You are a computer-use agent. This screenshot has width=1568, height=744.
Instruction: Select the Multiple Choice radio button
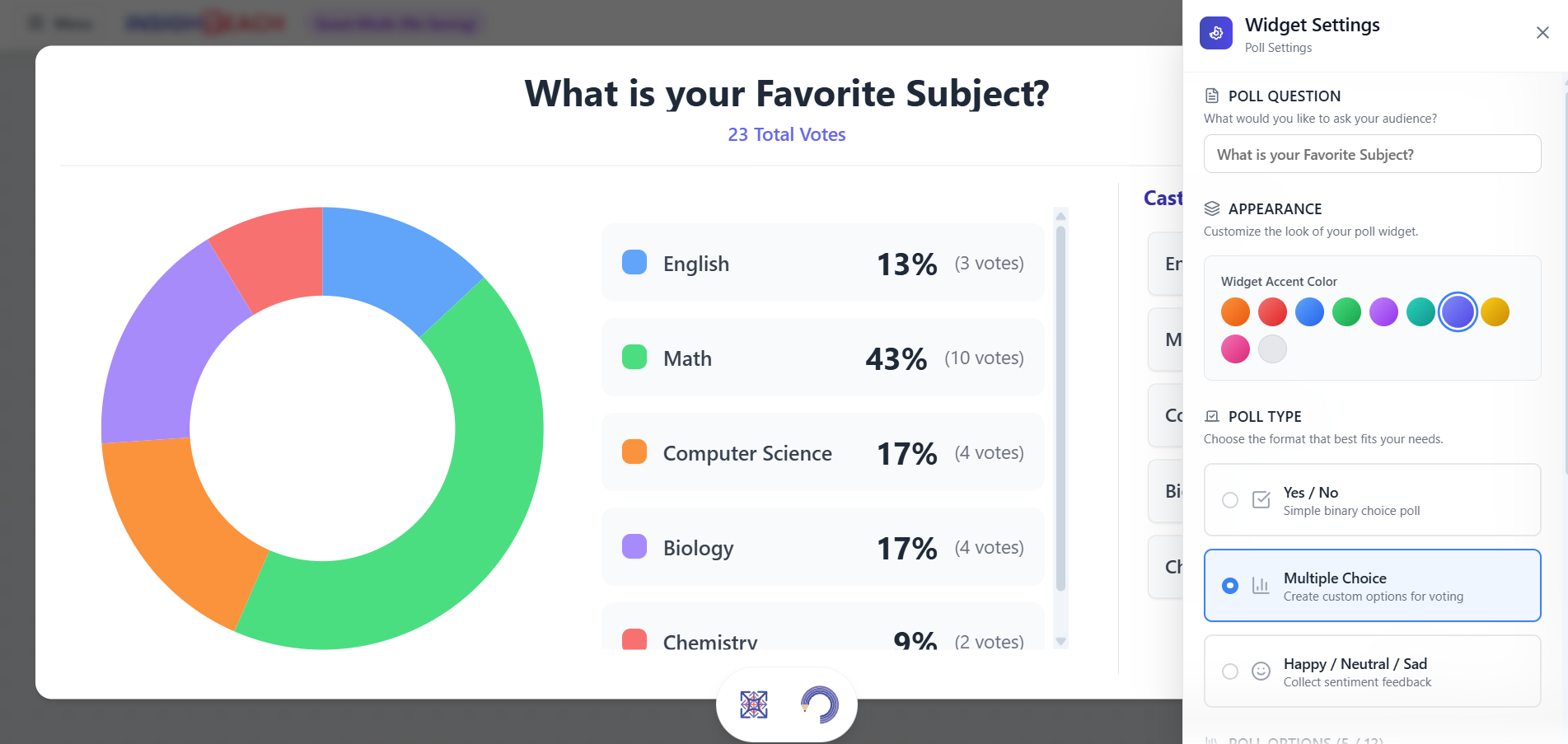pyautogui.click(x=1230, y=586)
